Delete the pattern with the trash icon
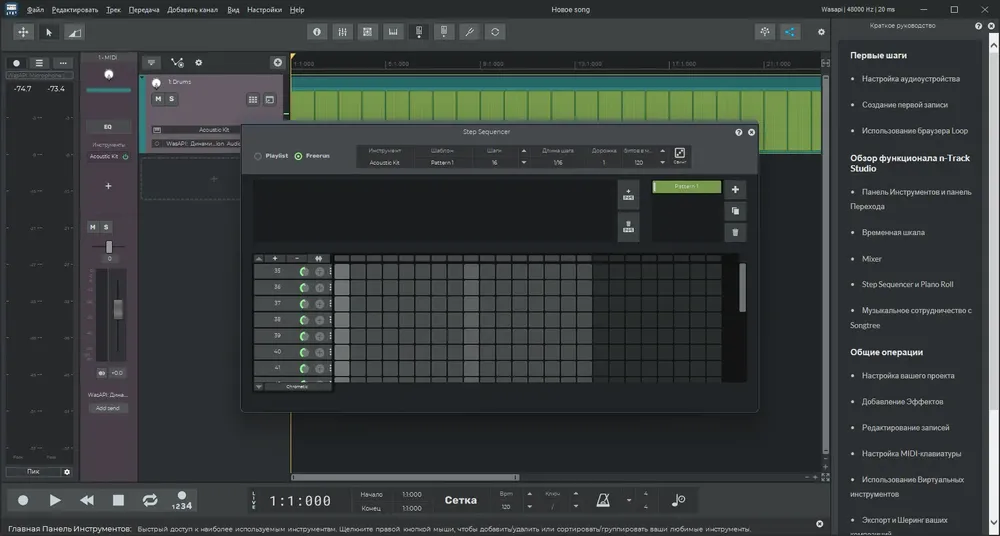 [x=735, y=232]
